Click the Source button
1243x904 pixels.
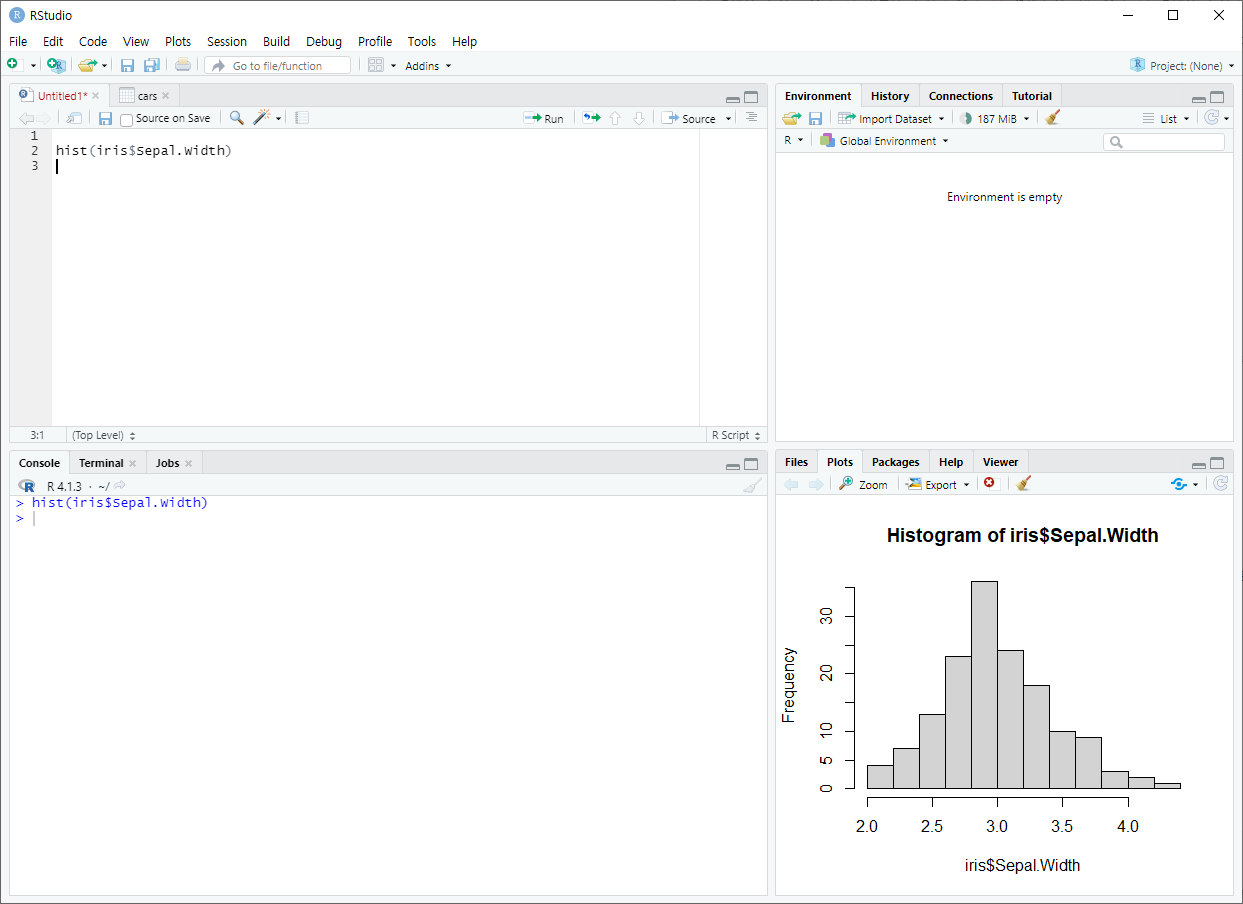coord(689,118)
